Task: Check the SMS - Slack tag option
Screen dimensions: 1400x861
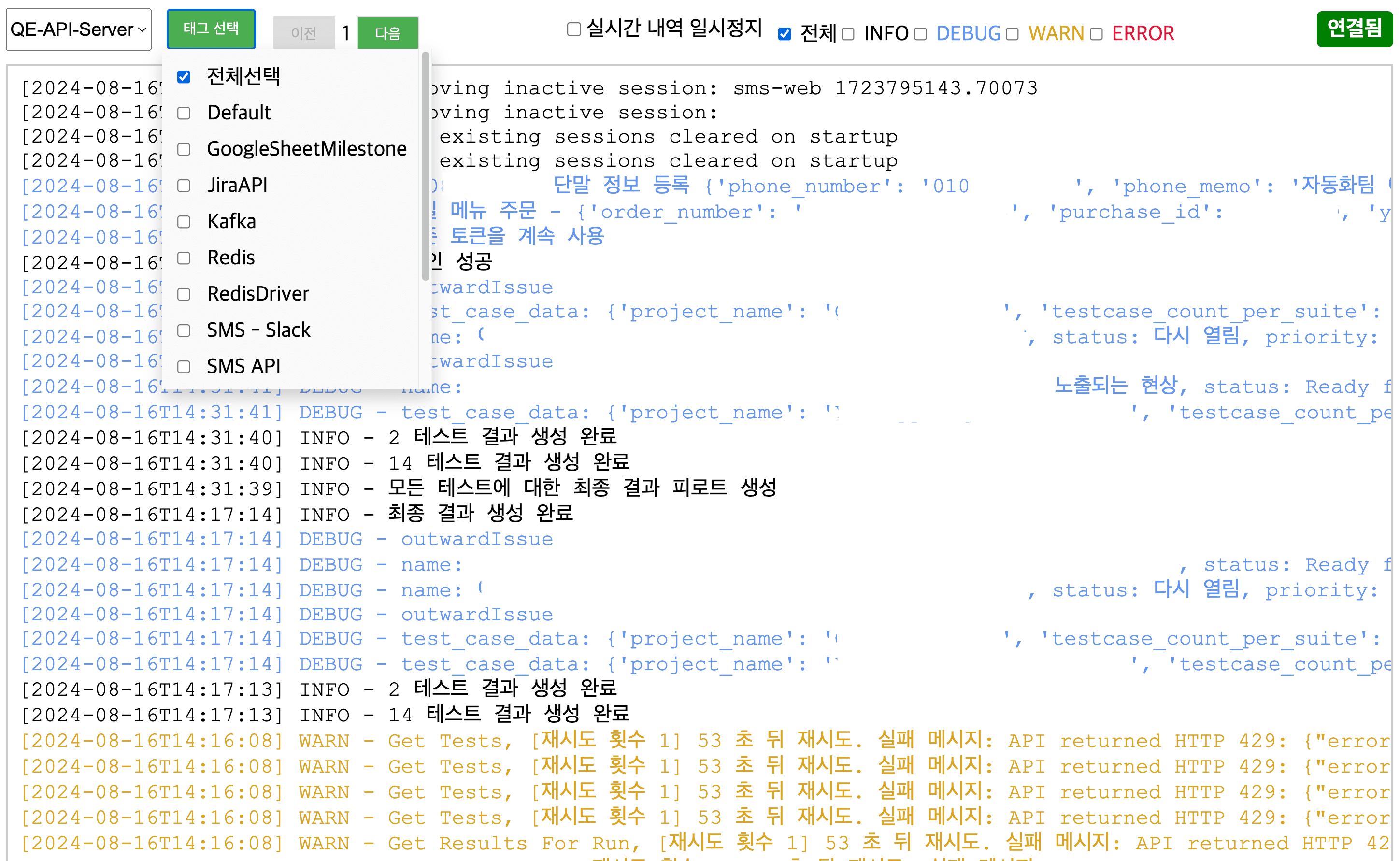Action: coord(183,331)
